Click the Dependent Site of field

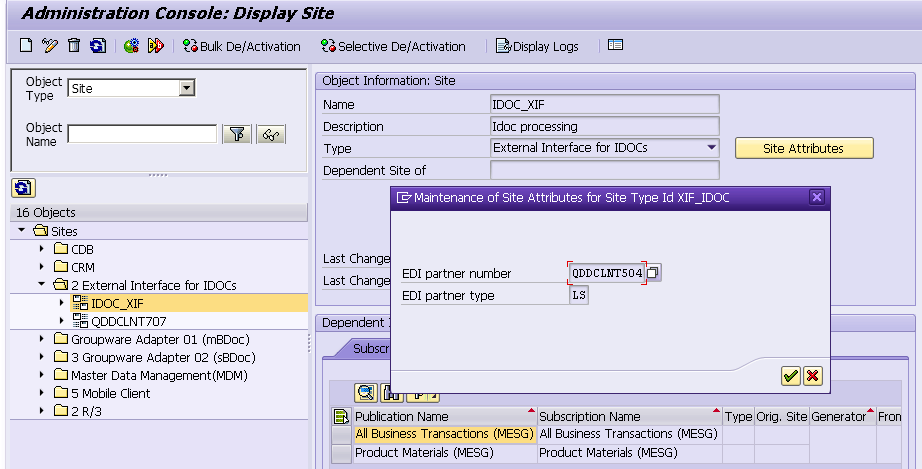point(604,170)
